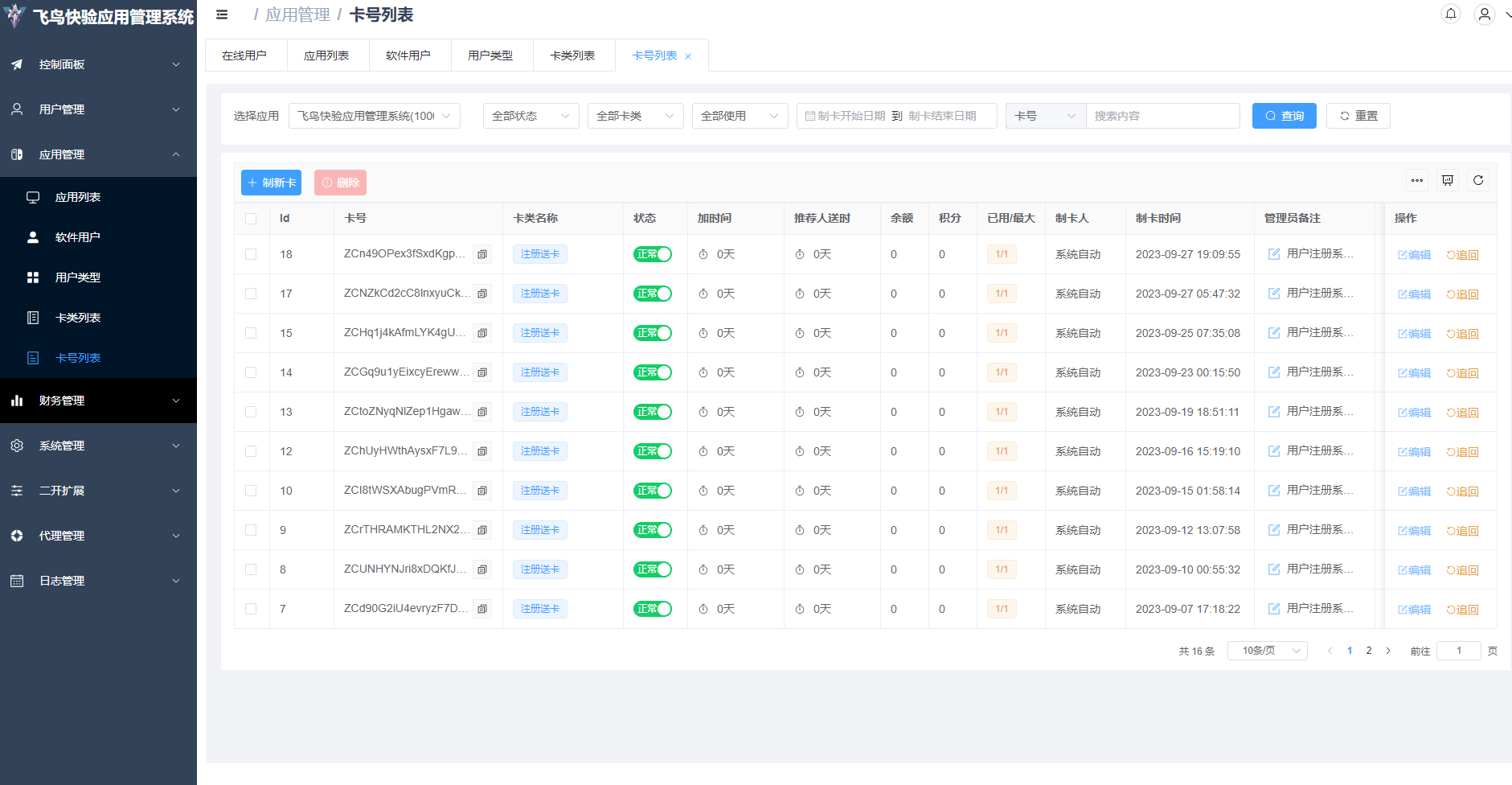Check the select-all header checkbox
The image size is (1512, 785).
(251, 219)
